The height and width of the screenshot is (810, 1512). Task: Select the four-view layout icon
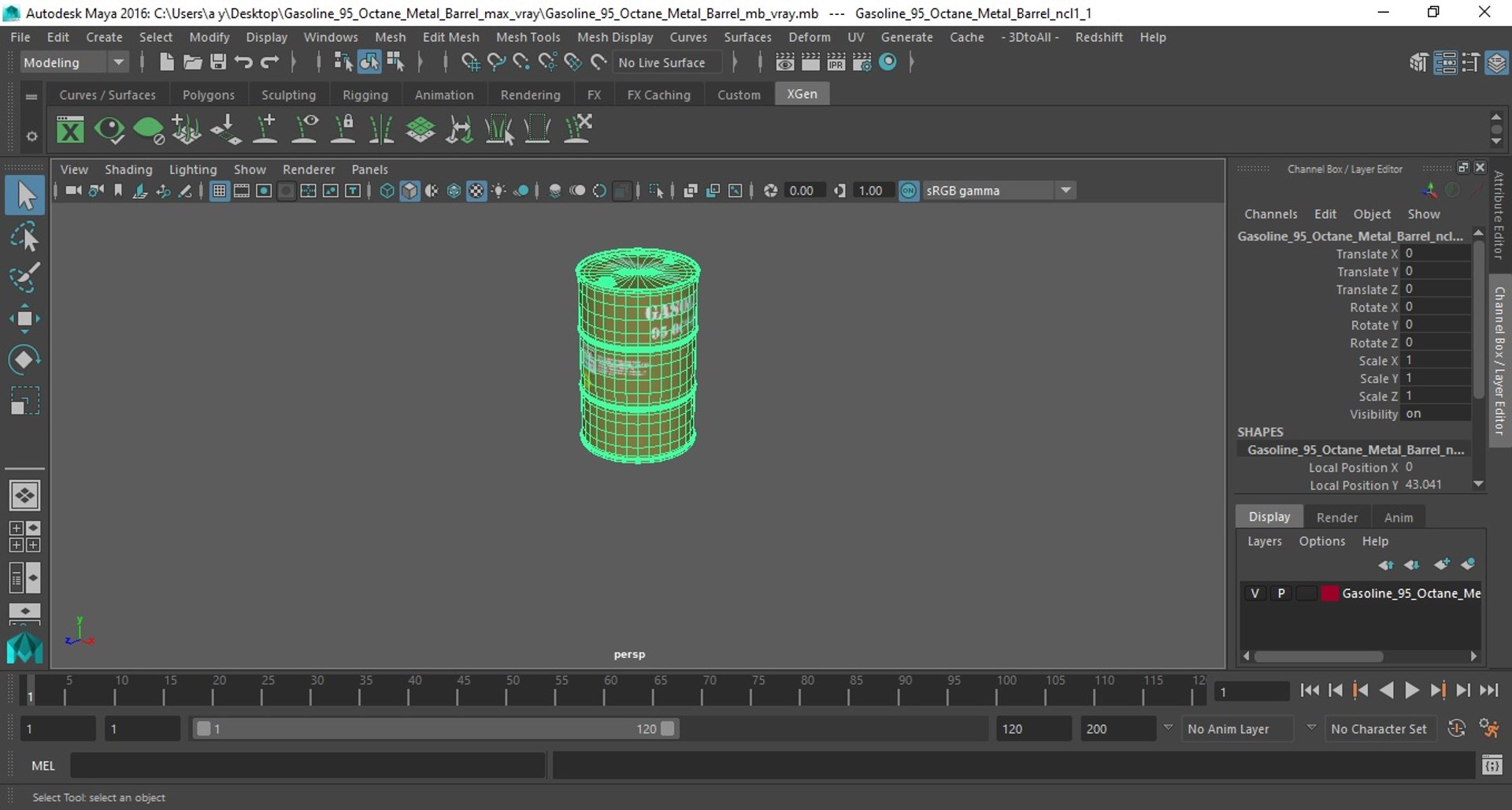(24, 537)
